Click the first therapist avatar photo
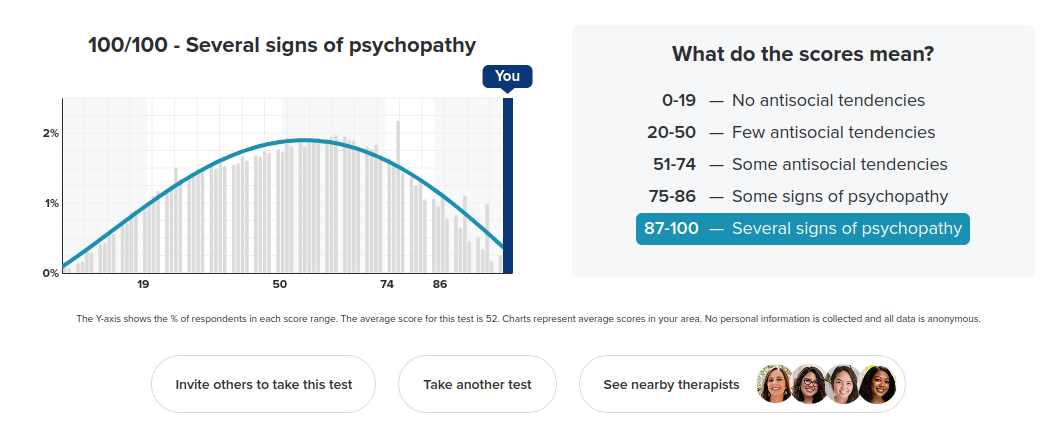This screenshot has width=1064, height=434. tap(775, 384)
